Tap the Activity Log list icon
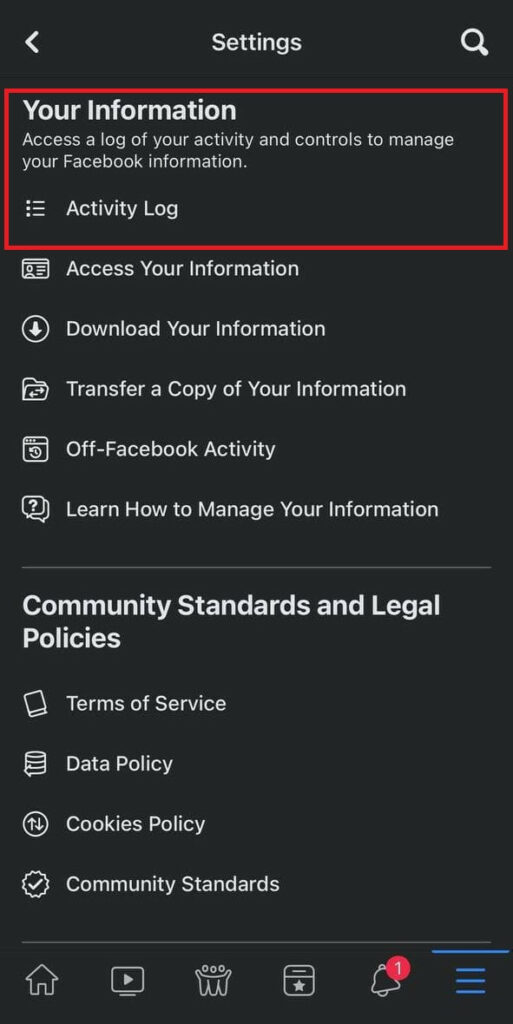 35,208
